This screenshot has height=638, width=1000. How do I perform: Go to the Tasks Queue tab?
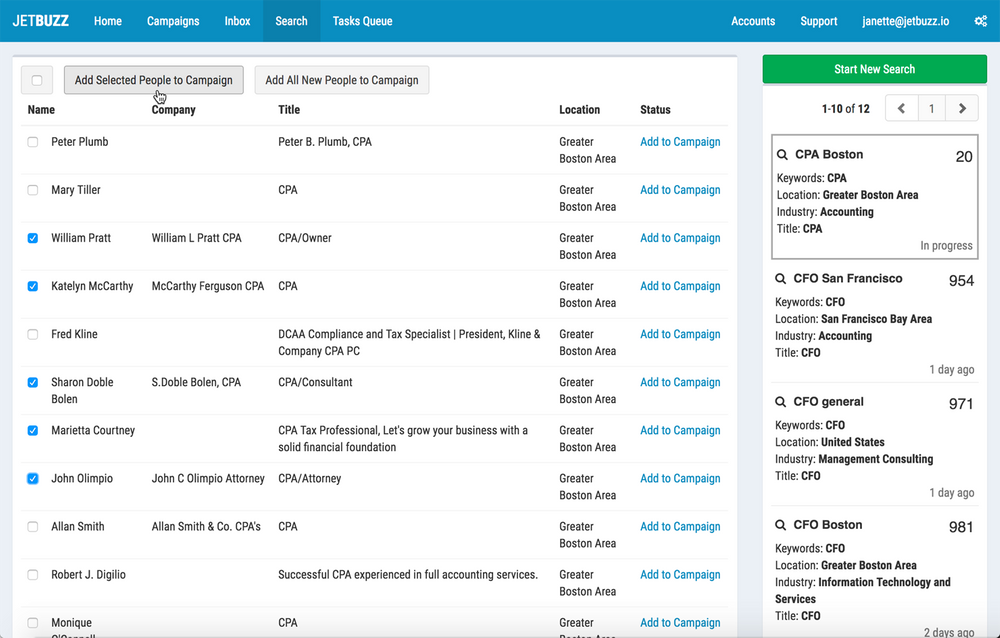(362, 20)
